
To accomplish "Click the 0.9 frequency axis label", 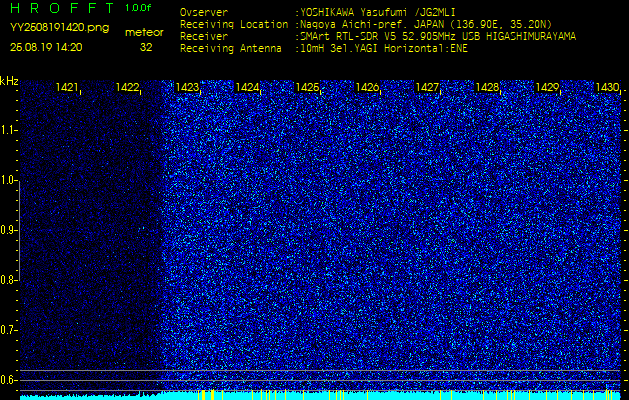I will (7, 230).
